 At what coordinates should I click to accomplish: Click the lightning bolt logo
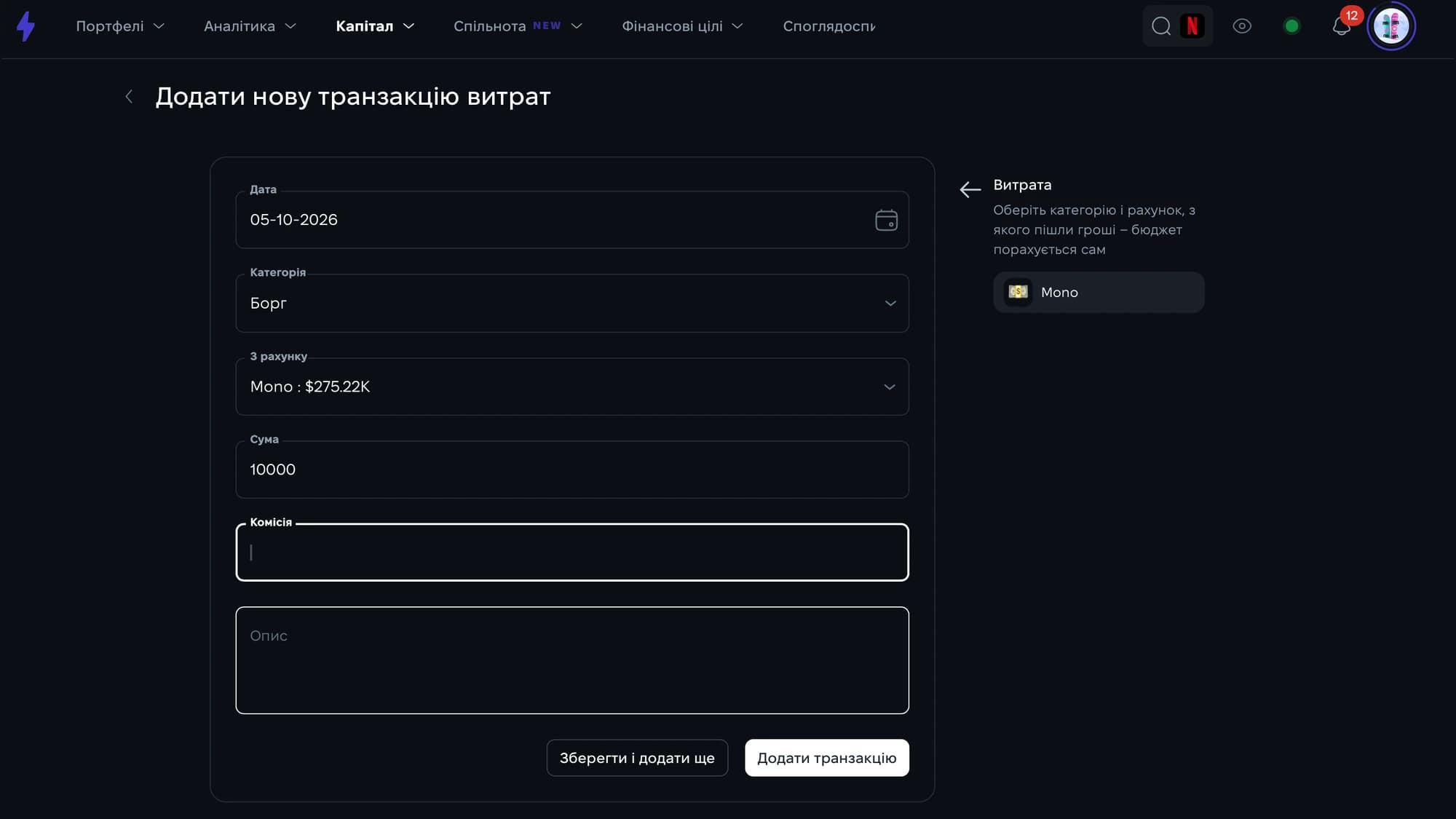click(x=26, y=26)
